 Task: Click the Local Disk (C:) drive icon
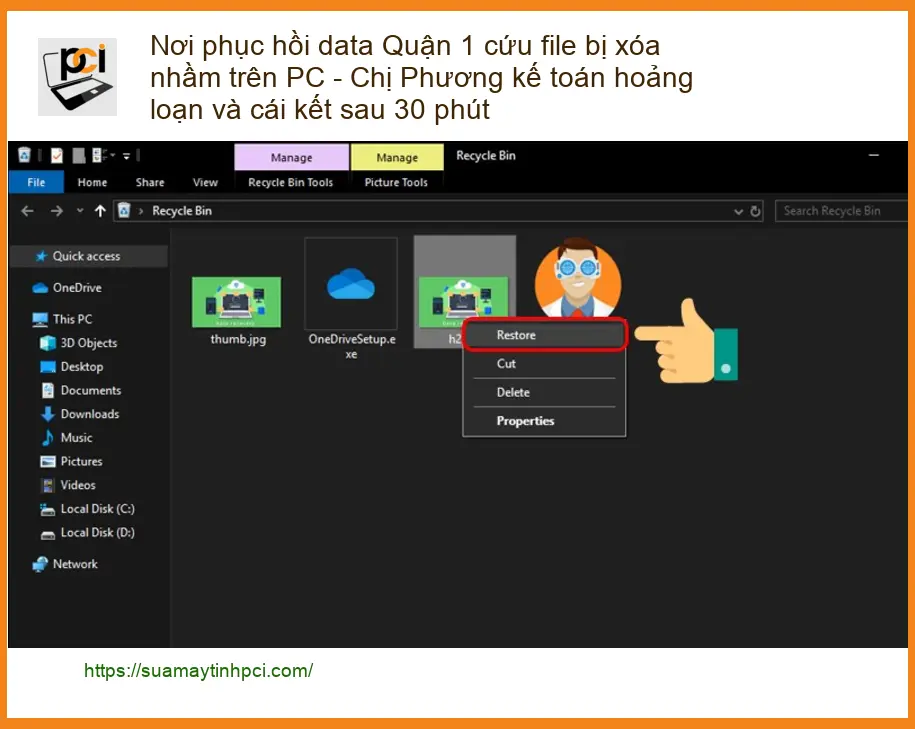47,510
